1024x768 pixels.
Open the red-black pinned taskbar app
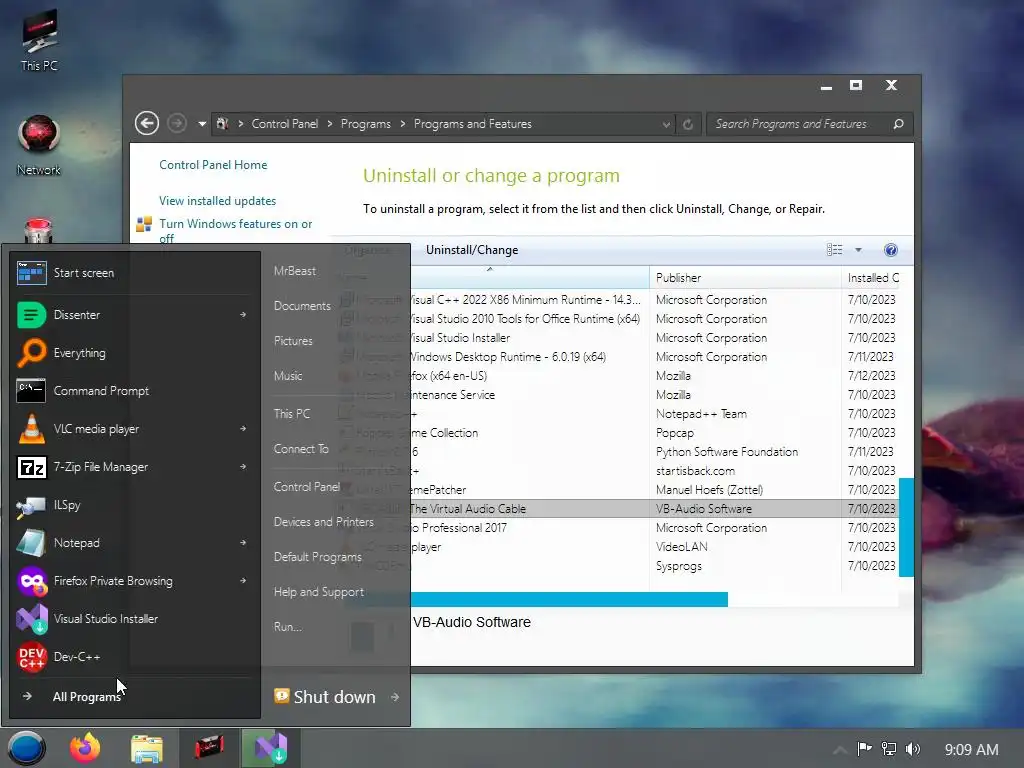click(x=209, y=748)
